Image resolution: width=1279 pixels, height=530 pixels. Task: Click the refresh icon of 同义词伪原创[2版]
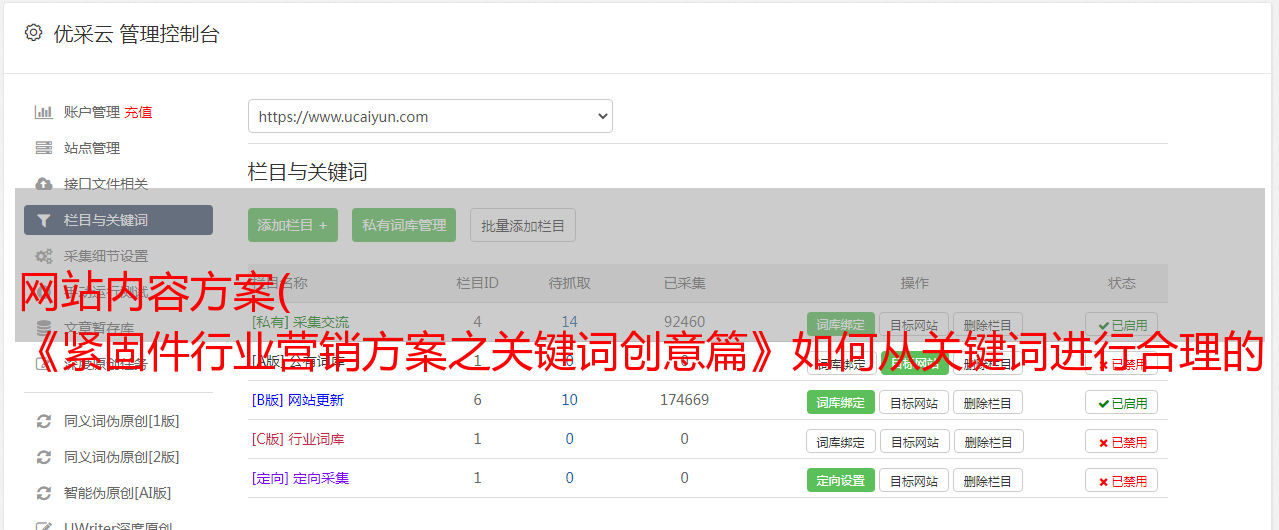pyautogui.click(x=44, y=457)
